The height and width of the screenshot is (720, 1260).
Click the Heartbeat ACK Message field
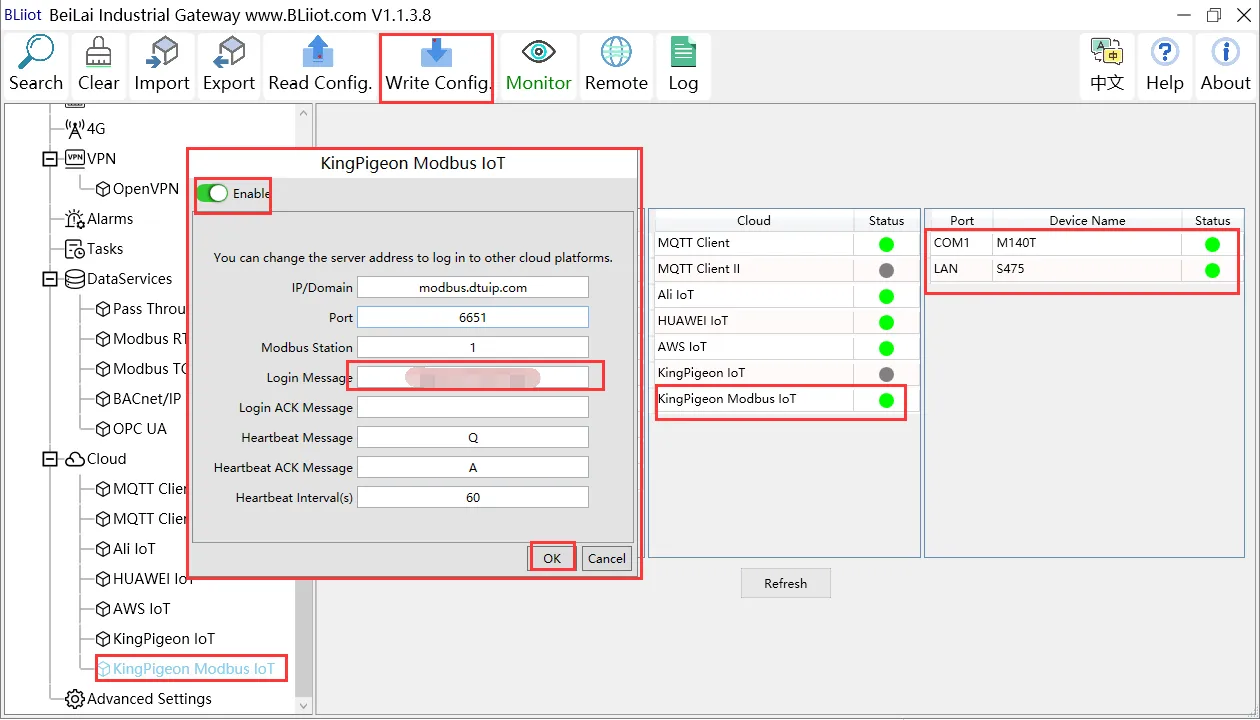(x=473, y=468)
